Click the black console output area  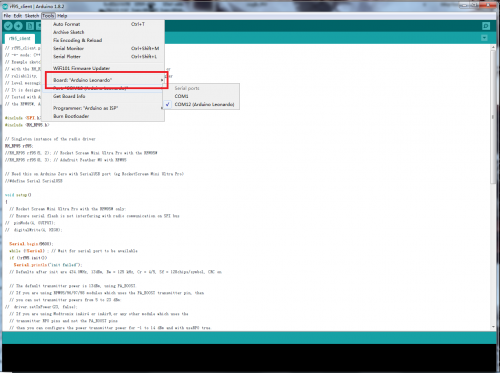coord(249,358)
